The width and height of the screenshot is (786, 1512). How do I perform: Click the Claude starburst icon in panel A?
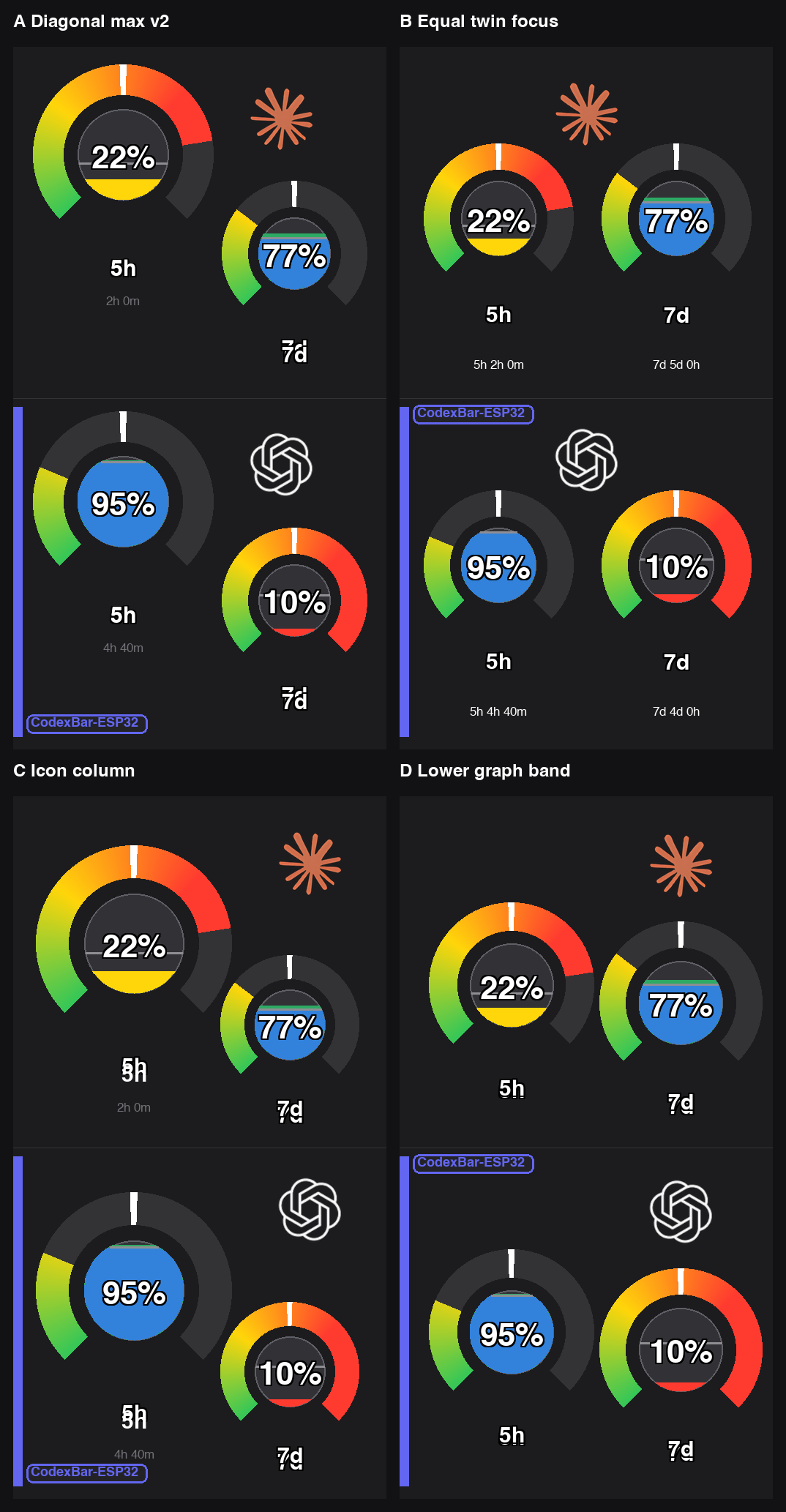click(x=282, y=118)
